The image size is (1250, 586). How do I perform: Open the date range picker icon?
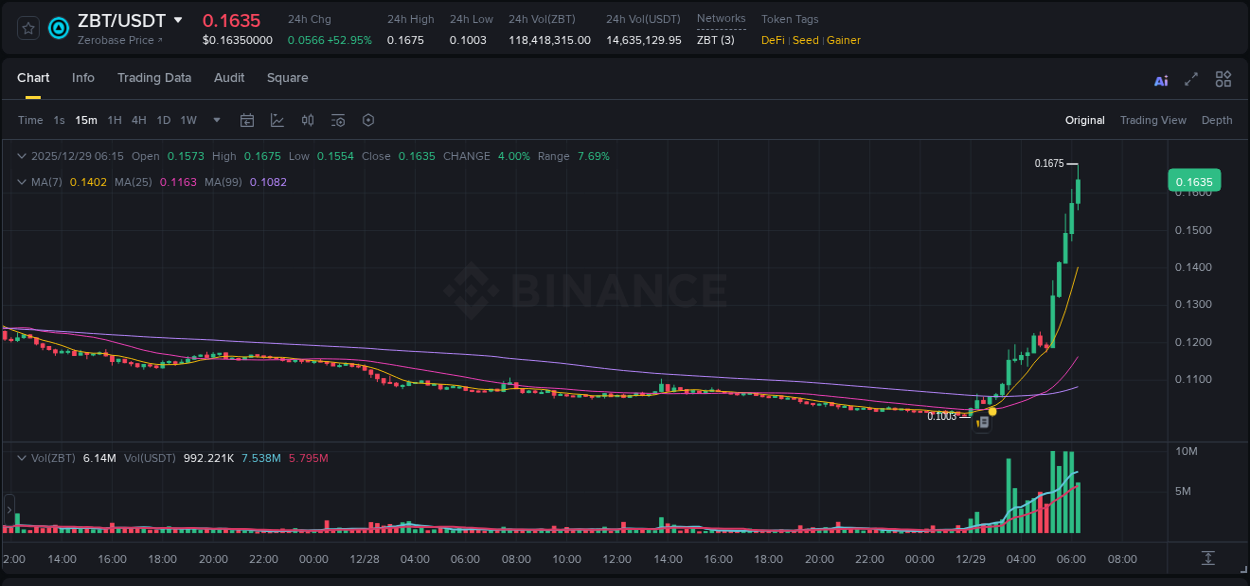click(247, 120)
